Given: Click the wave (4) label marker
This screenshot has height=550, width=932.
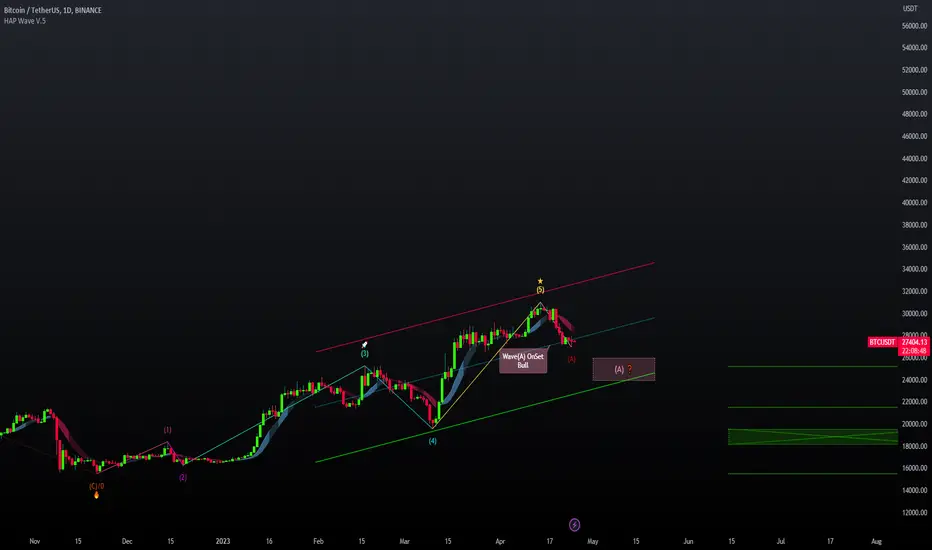Looking at the screenshot, I should pyautogui.click(x=433, y=441).
